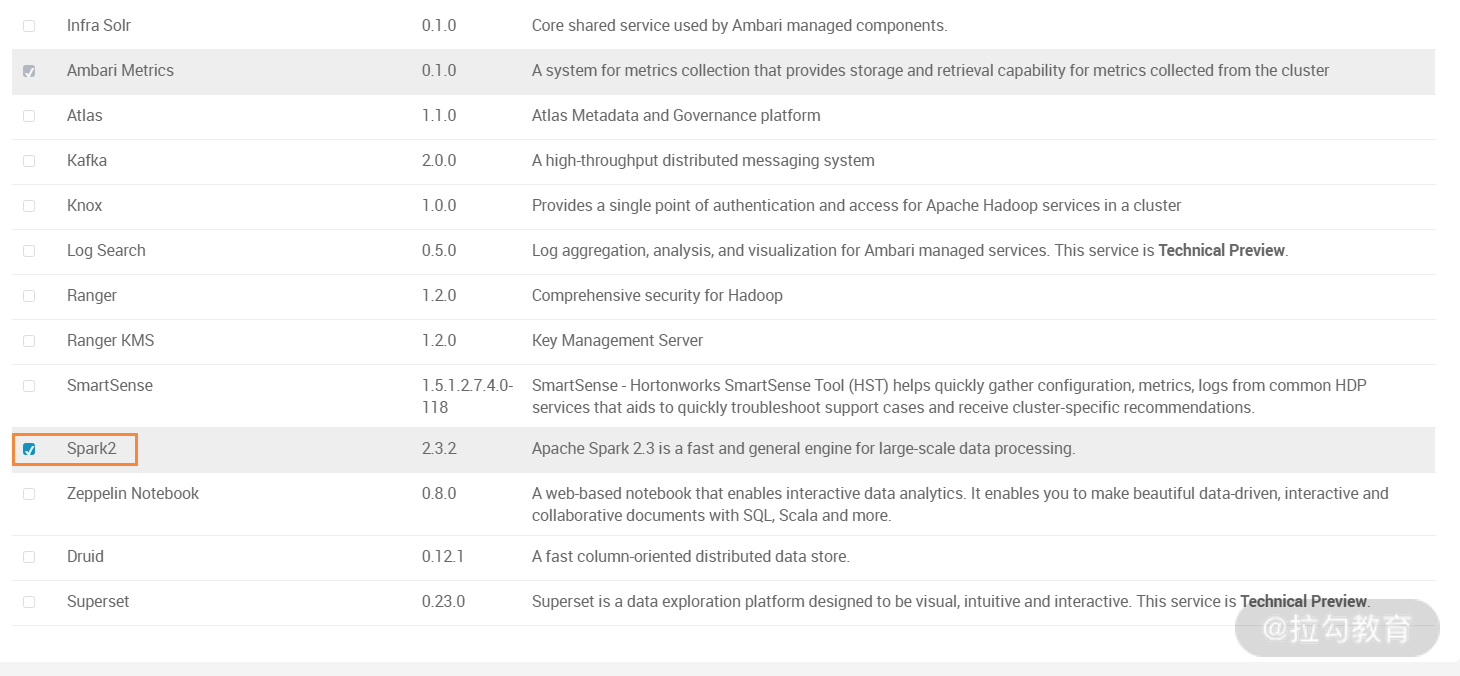
Task: Click the SmartSense version number
Action: tap(467, 396)
